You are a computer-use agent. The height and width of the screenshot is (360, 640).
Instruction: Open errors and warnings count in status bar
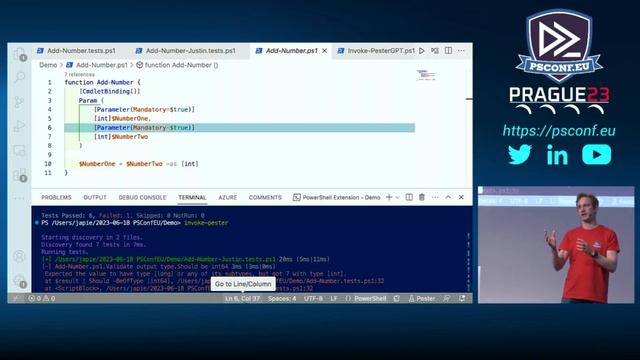tap(42, 298)
